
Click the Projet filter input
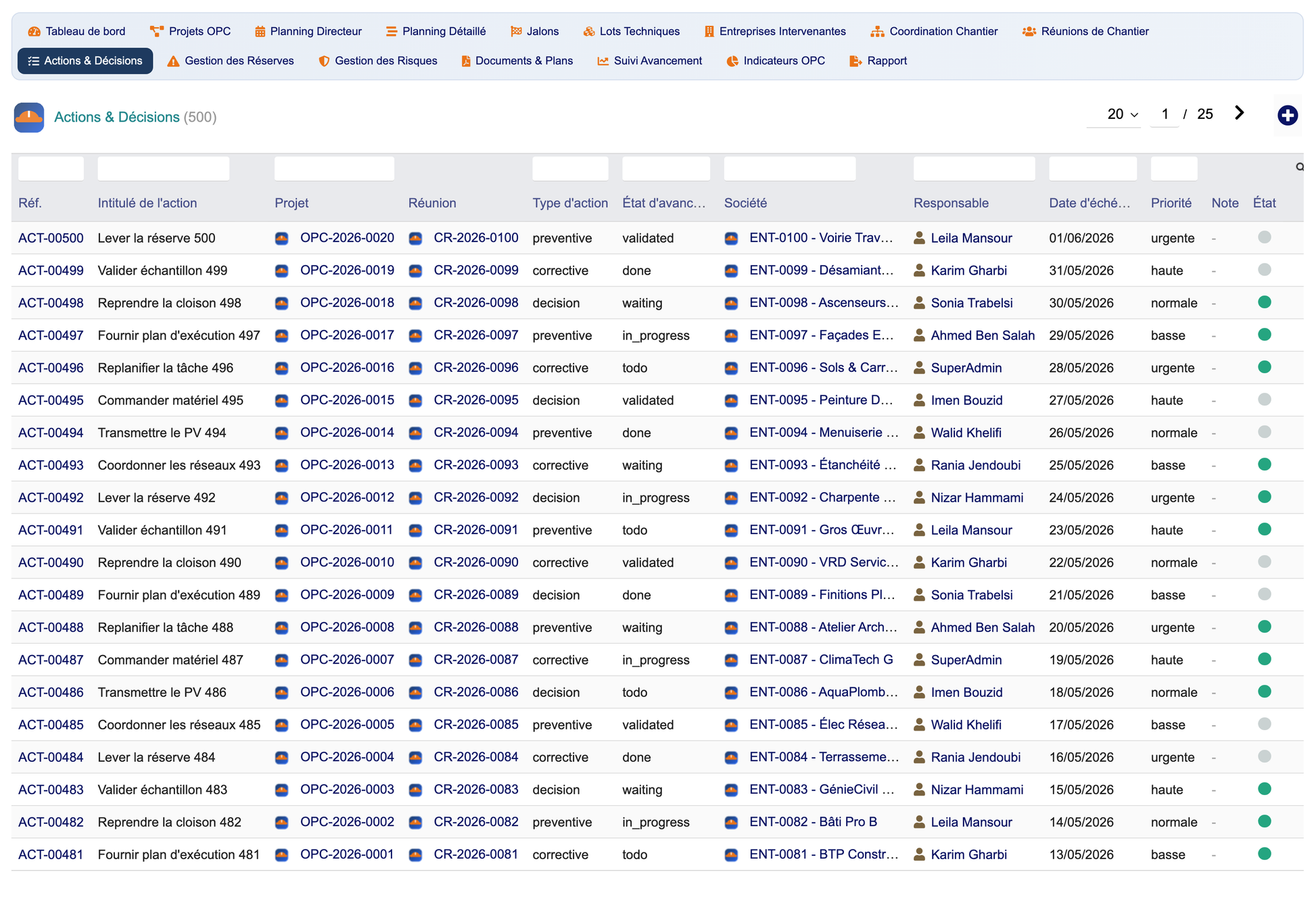334,168
